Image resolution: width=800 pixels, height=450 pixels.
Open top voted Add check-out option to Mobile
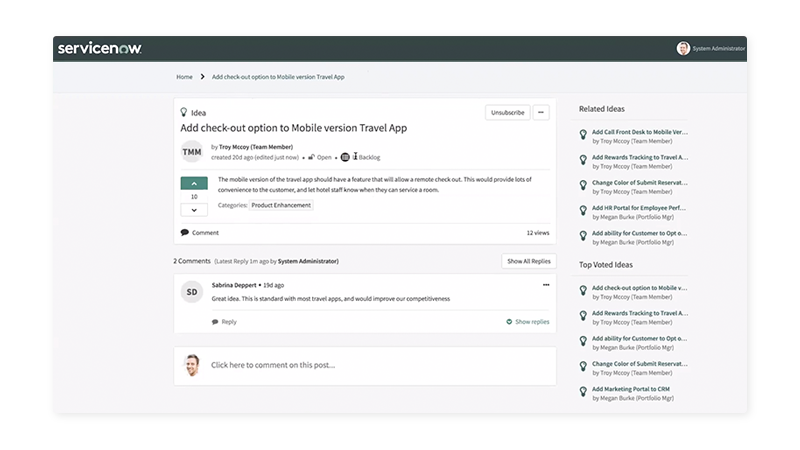coord(639,288)
